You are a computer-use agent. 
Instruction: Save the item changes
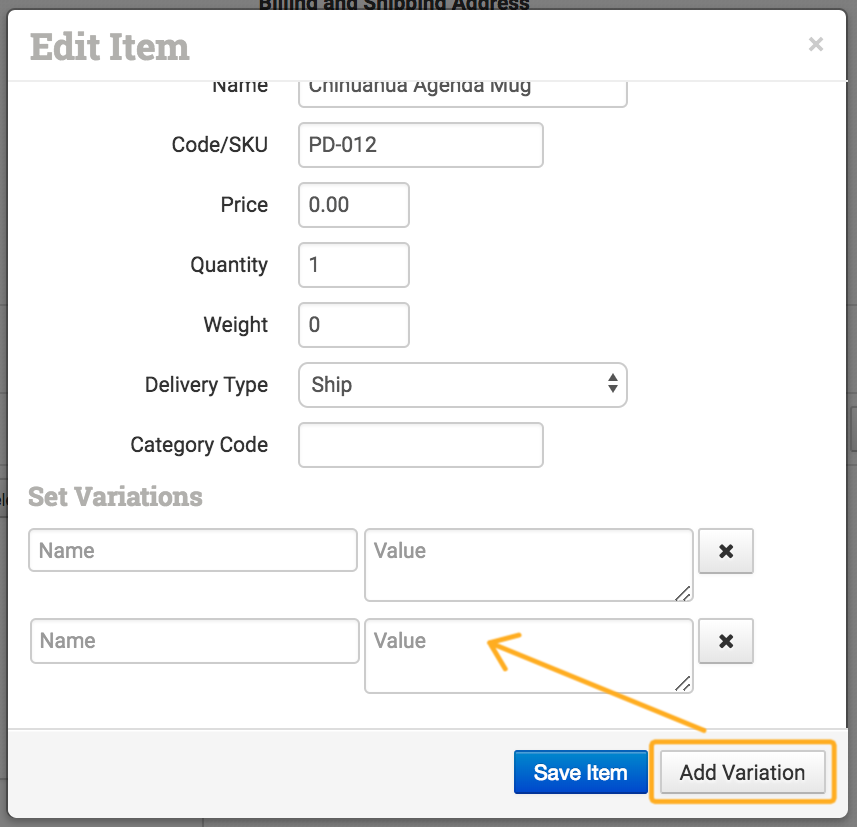click(580, 773)
